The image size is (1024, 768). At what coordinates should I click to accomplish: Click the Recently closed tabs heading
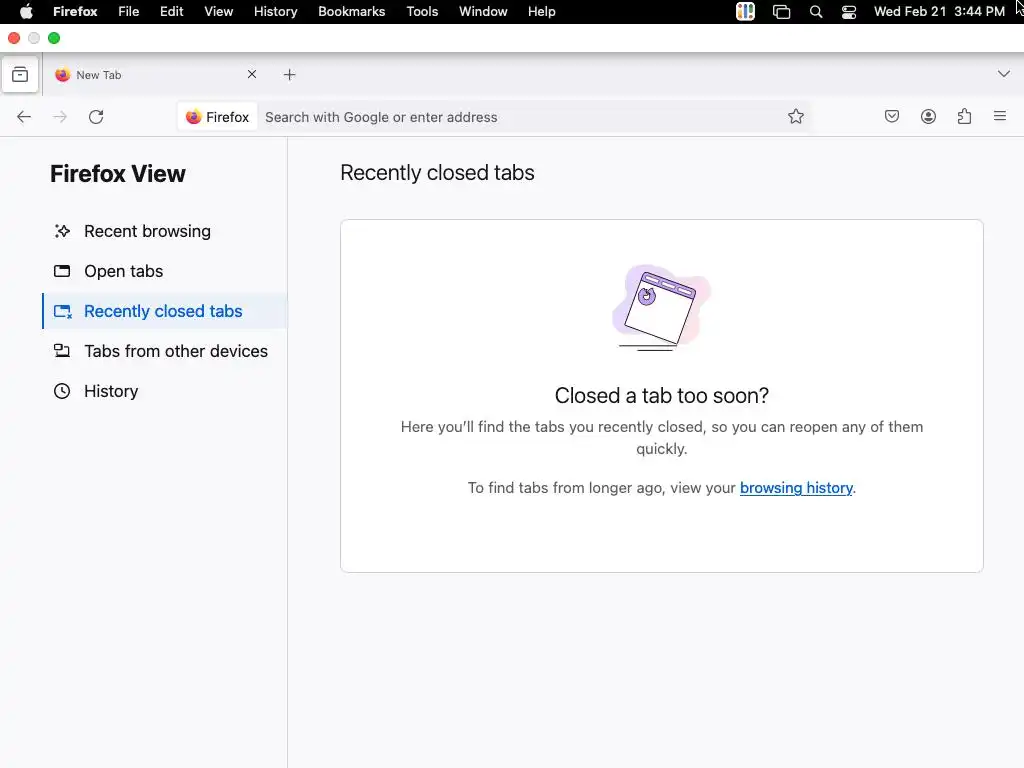click(x=438, y=172)
